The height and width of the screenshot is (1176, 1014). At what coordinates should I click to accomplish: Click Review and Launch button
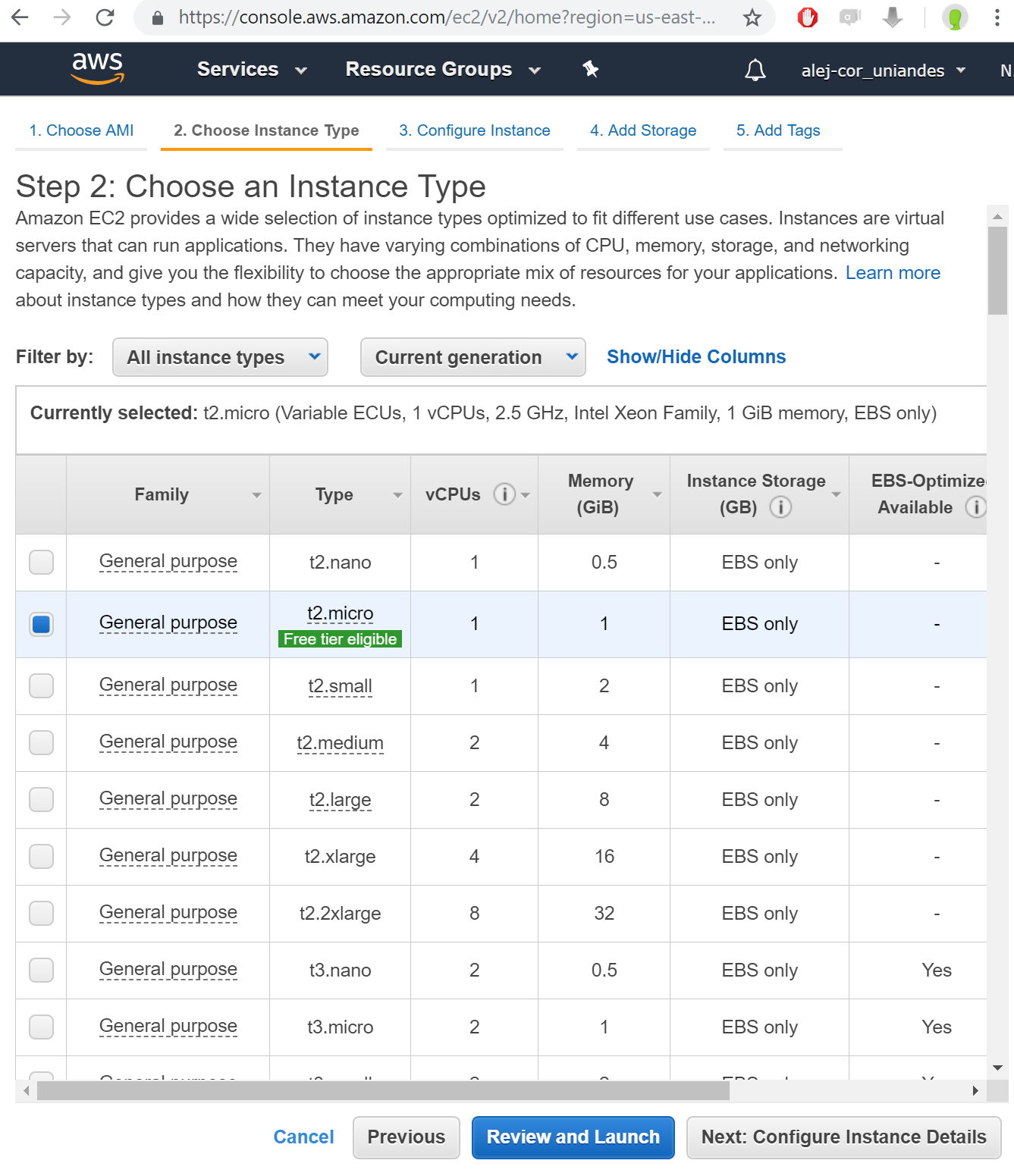click(573, 1137)
